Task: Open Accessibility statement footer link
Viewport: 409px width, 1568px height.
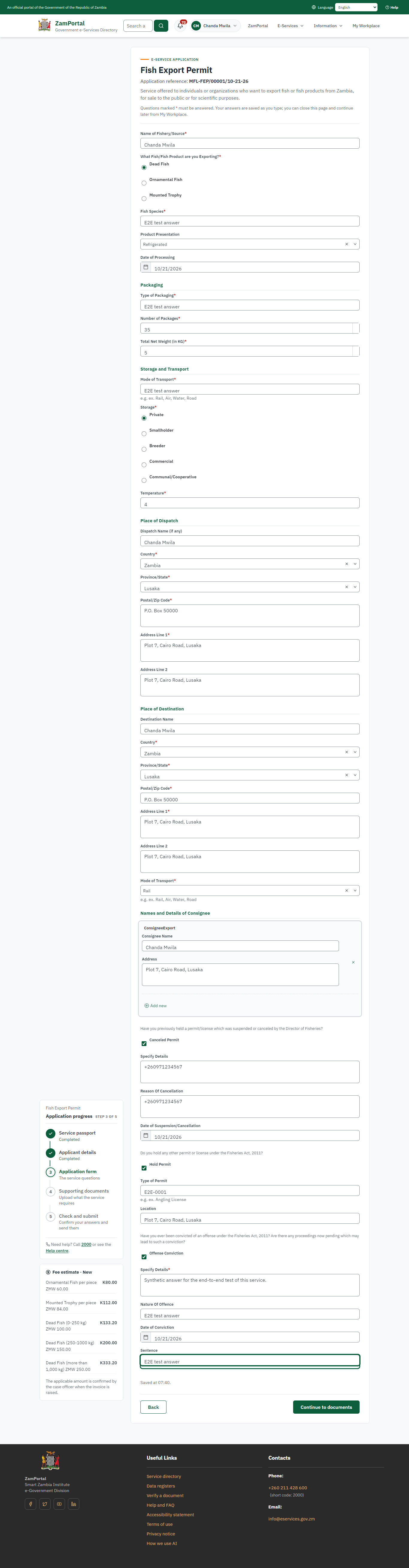Action: click(170, 1514)
